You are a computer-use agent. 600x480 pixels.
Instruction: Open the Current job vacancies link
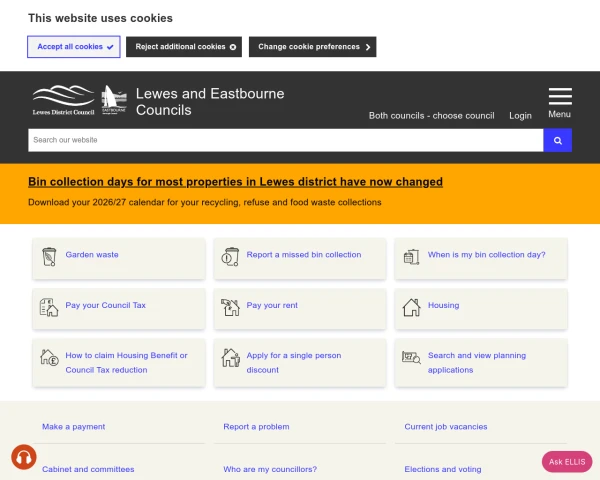coord(446,427)
